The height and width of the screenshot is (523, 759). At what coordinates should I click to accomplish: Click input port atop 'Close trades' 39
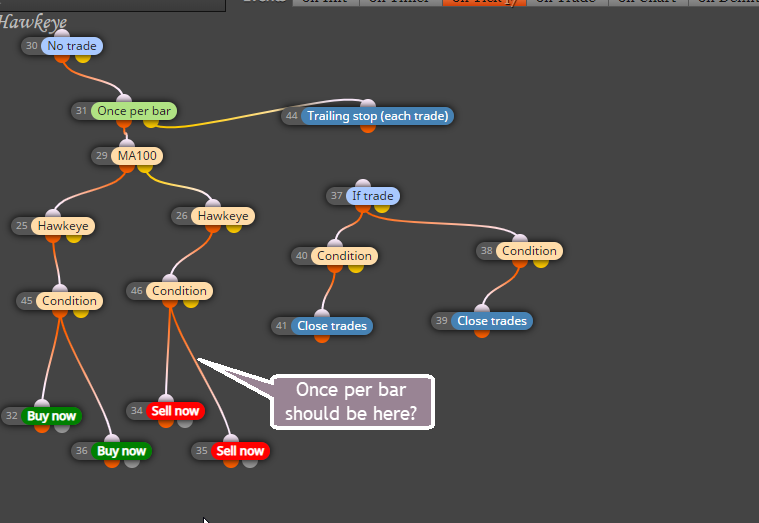click(x=482, y=309)
